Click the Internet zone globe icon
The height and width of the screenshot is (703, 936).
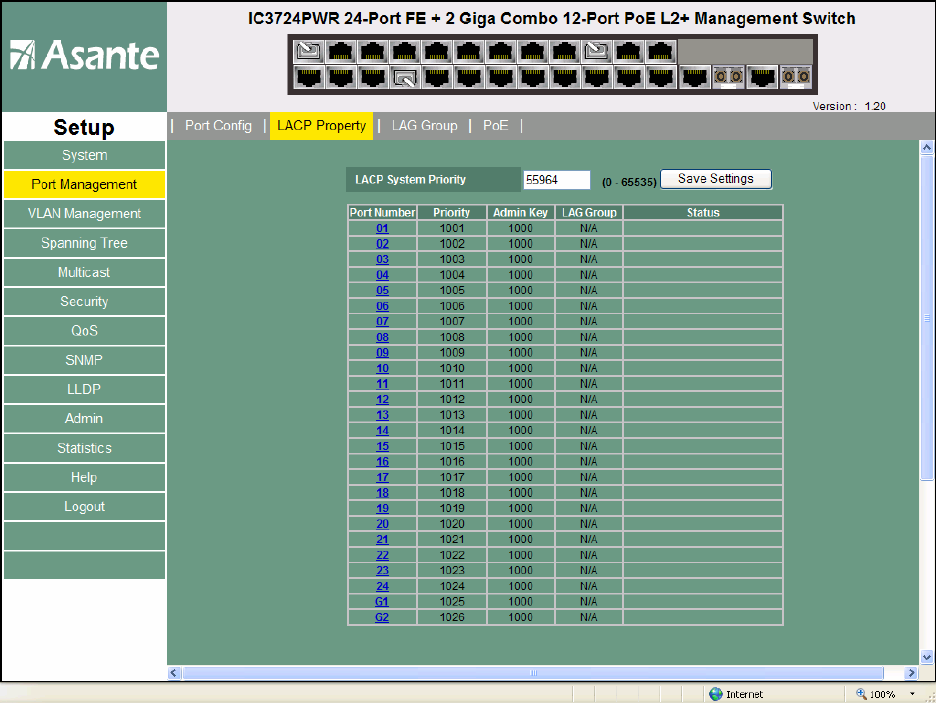coord(715,694)
